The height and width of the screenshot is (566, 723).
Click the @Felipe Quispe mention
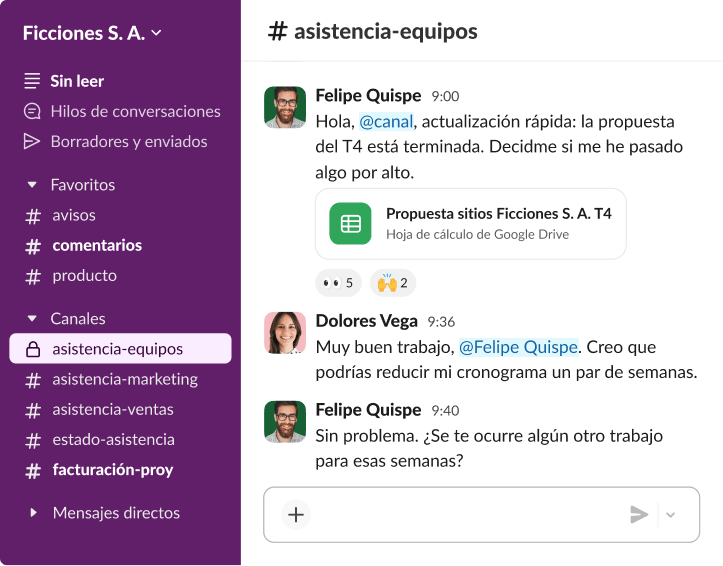point(518,347)
